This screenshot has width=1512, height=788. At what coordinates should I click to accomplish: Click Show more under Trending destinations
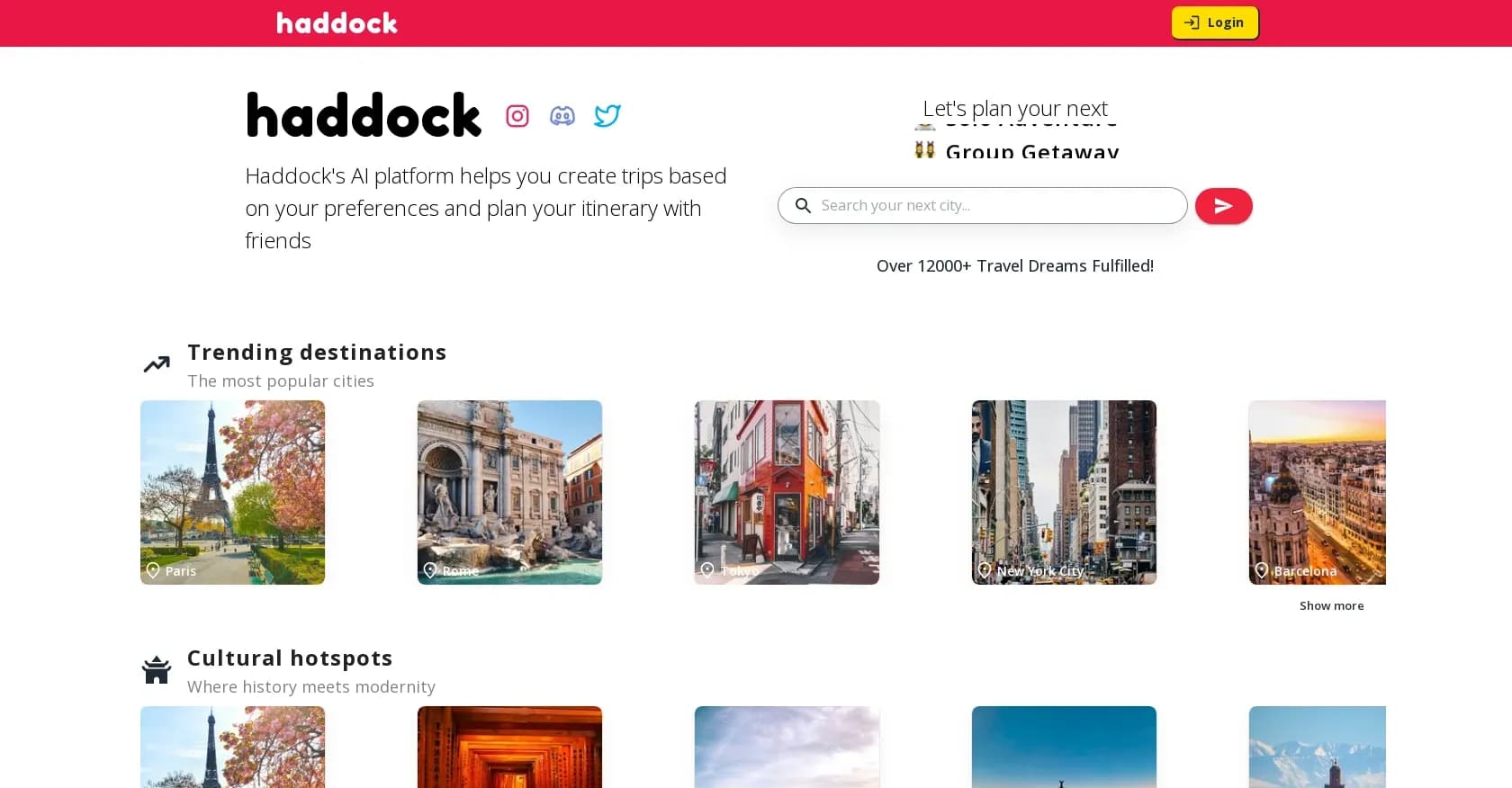[1331, 605]
